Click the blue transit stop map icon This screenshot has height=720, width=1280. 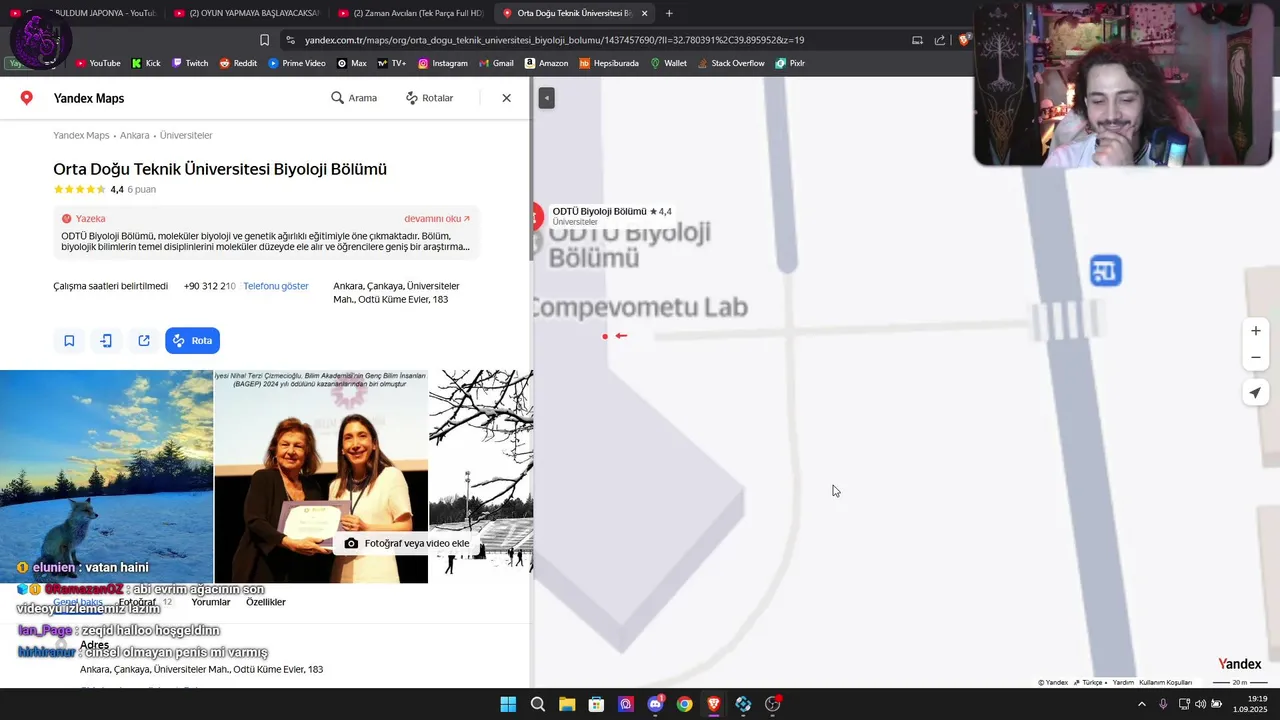(x=1105, y=270)
